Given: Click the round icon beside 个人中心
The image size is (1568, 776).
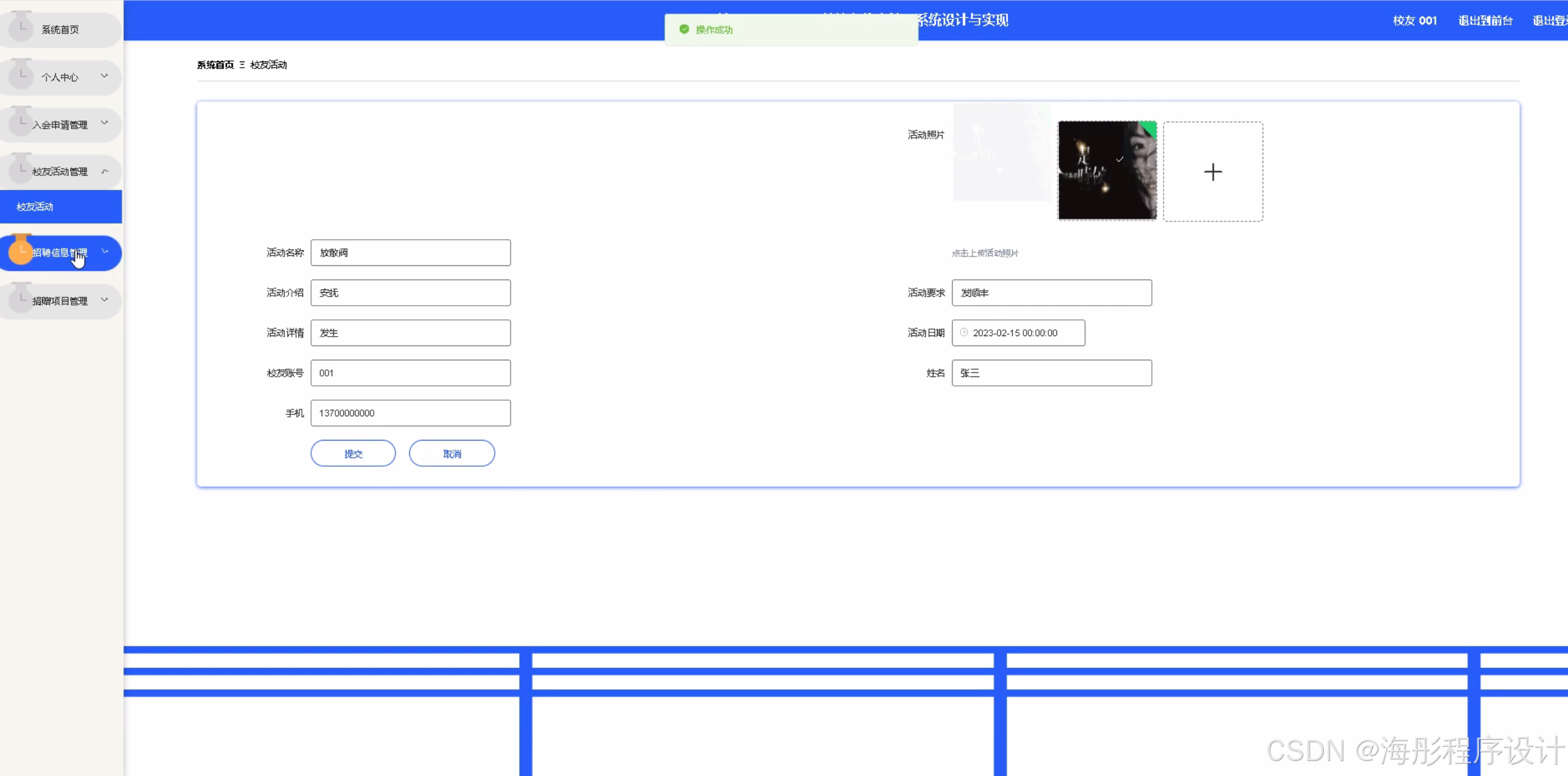Looking at the screenshot, I should (20, 76).
